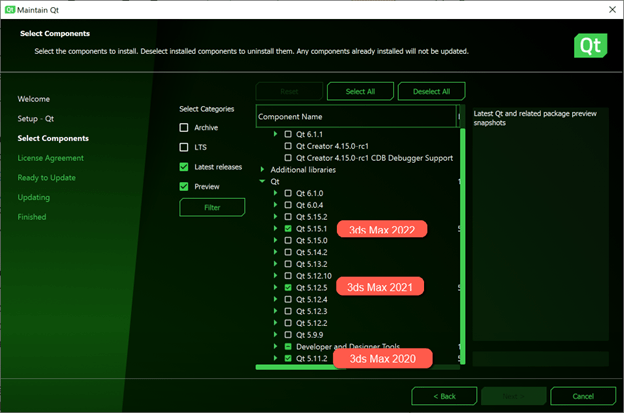Select the Ready to Update step label

click(47, 177)
